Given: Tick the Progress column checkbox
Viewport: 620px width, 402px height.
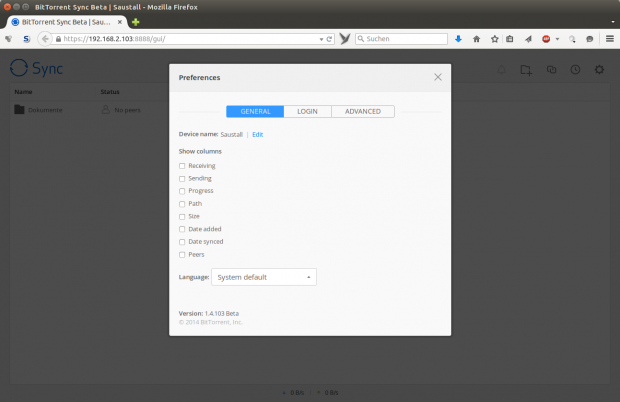Looking at the screenshot, I should [182, 191].
